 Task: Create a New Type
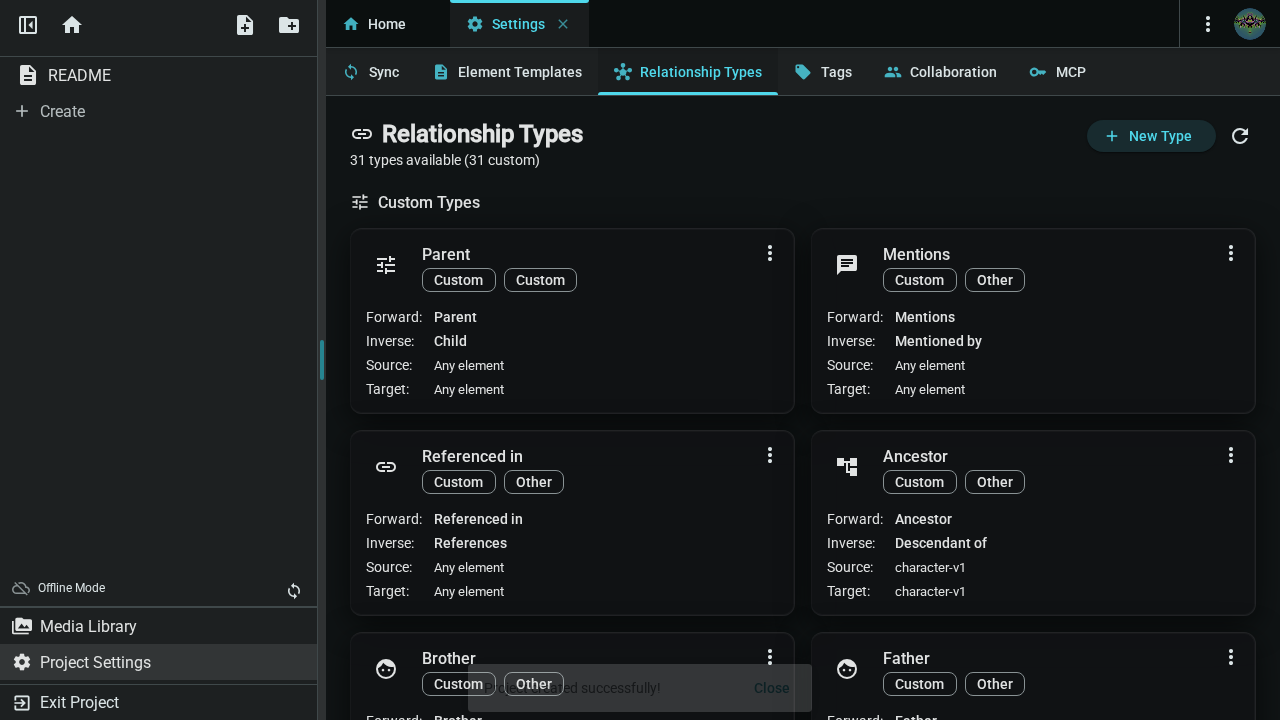pyautogui.click(x=1151, y=136)
